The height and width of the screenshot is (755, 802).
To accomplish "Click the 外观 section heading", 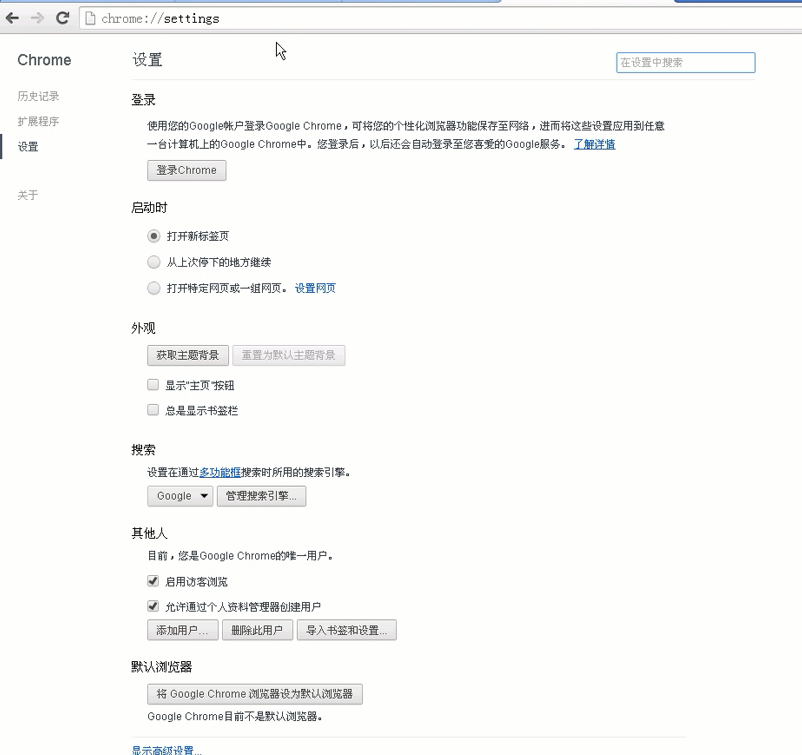I will [143, 328].
